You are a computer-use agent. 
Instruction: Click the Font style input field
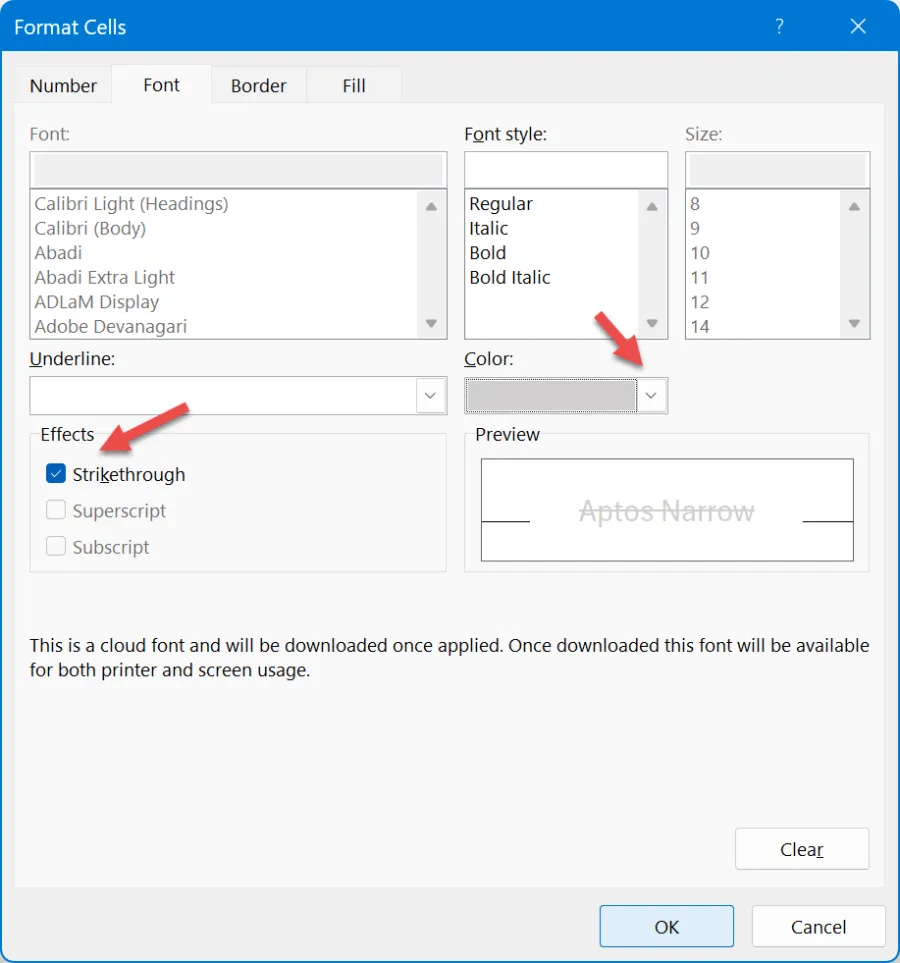565,169
